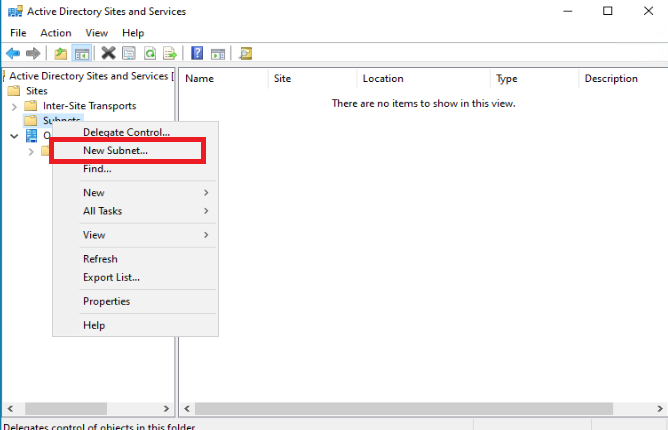668x430 pixels.
Task: Select All Tasks in context menu
Action: [x=103, y=211]
